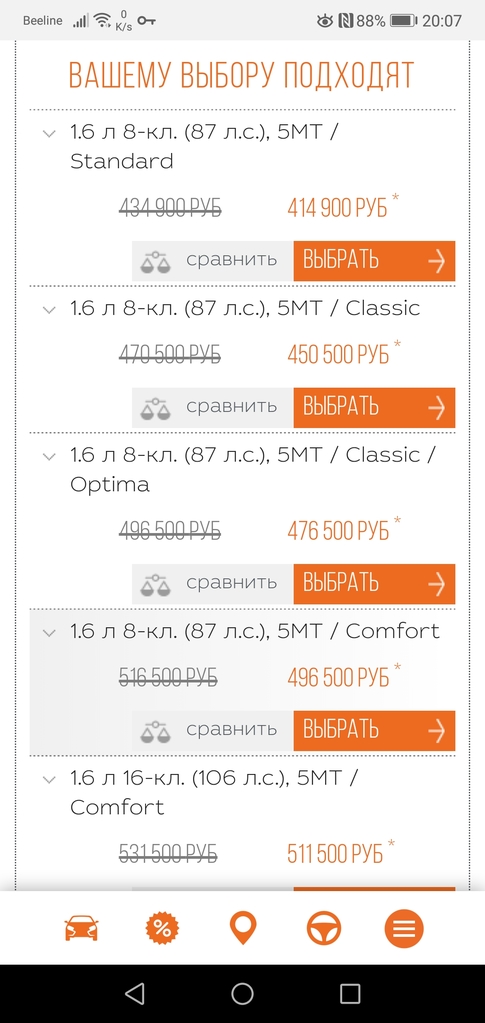The width and height of the screenshot is (485, 1023).
Task: Click ВЫБРАТЬ for Classic / Optima trim
Action: tap(374, 584)
